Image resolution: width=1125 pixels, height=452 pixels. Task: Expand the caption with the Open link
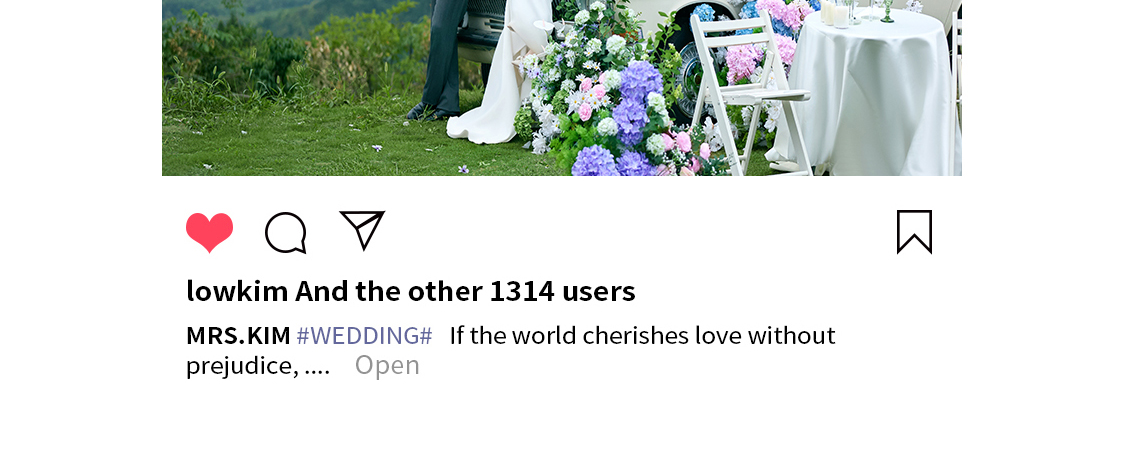[387, 365]
